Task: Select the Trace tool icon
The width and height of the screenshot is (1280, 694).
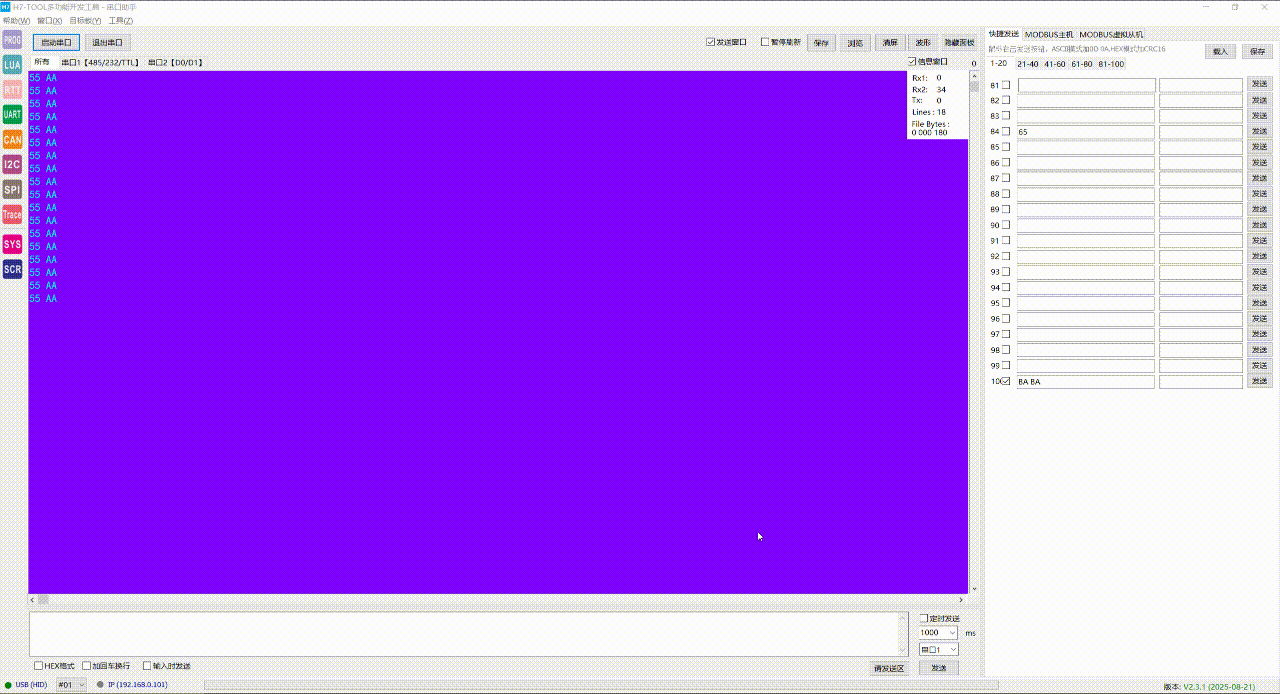Action: tap(12, 214)
